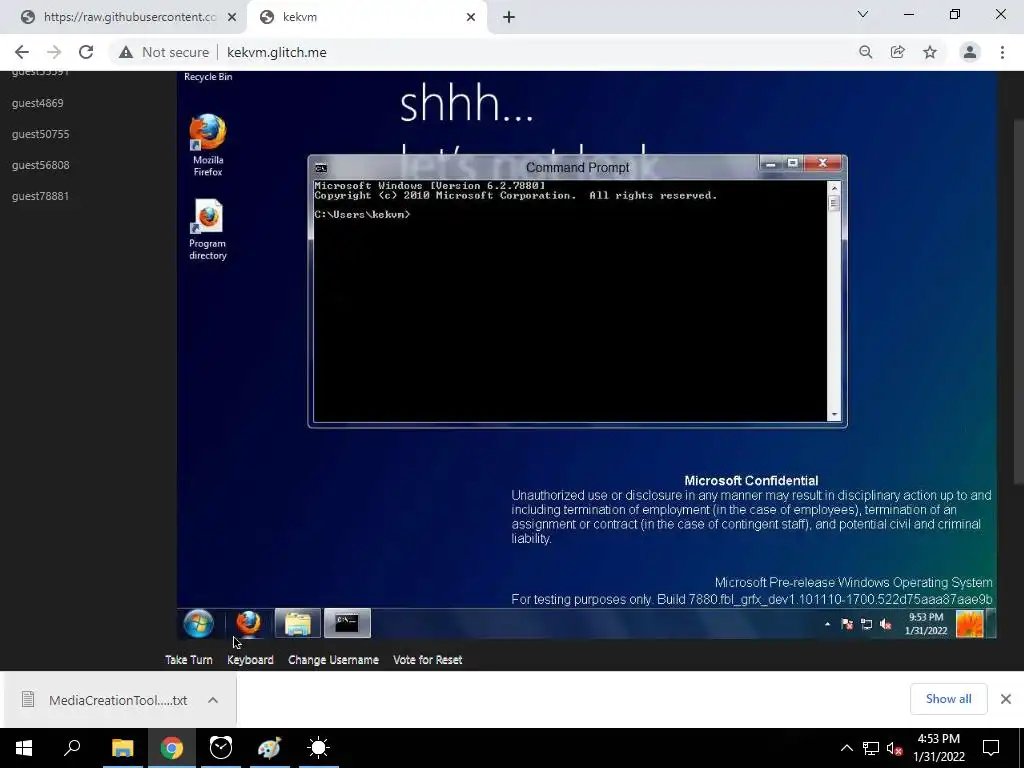Open the sun icon app on taskbar
This screenshot has height=768, width=1024.
click(319, 748)
